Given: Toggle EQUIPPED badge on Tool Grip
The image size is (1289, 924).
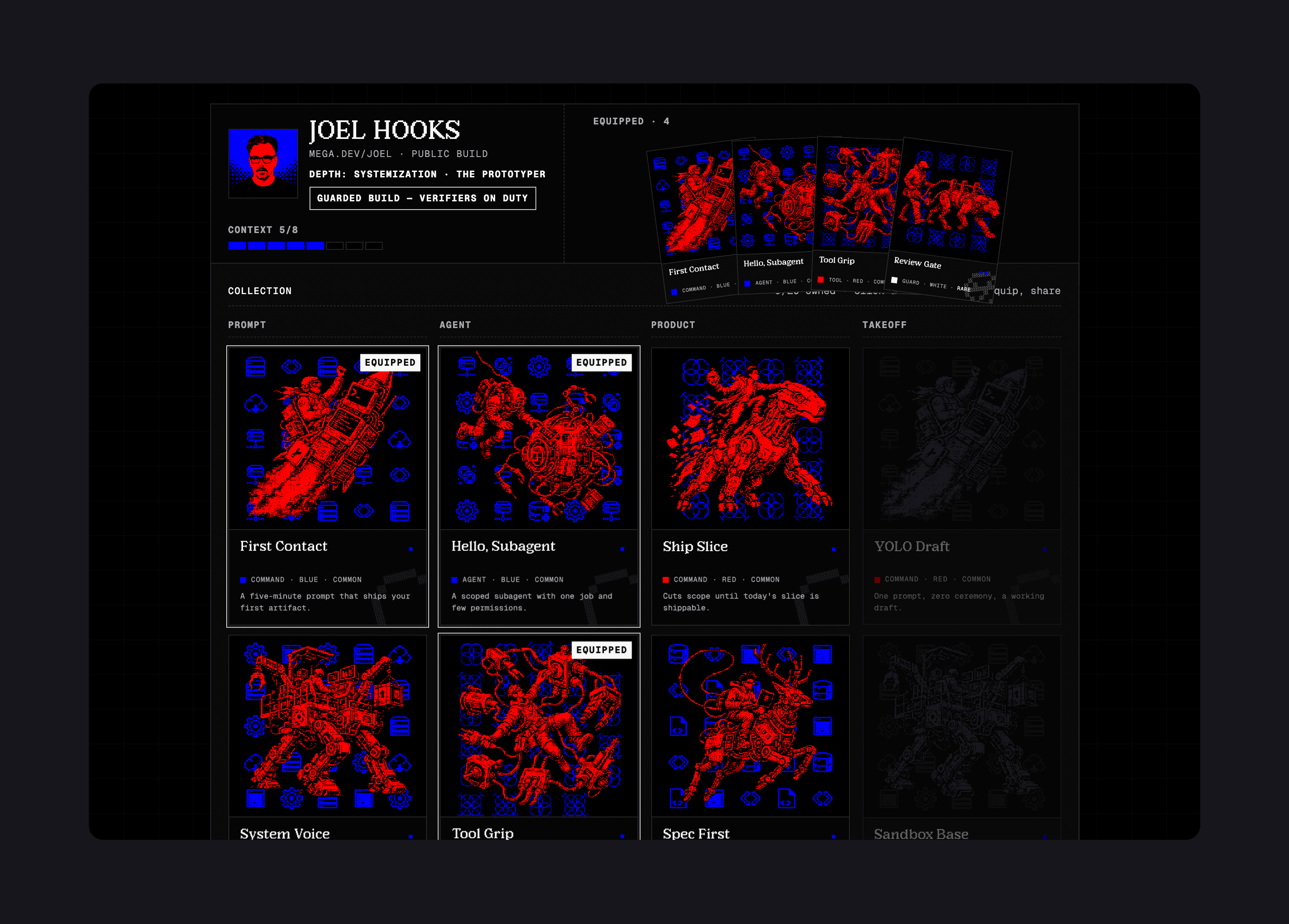Looking at the screenshot, I should tap(602, 650).
